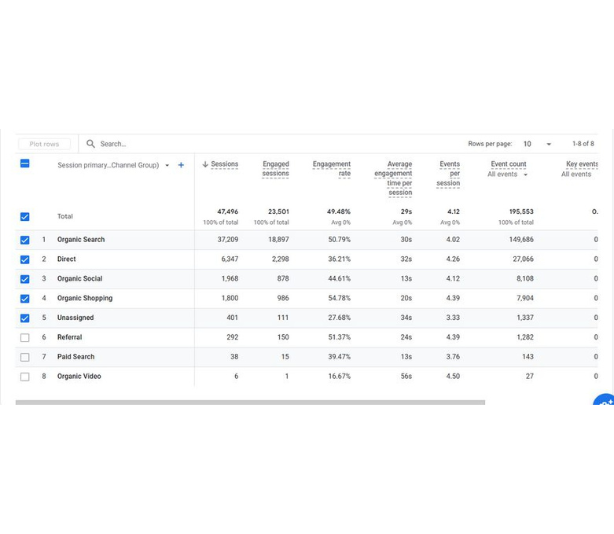614x534 pixels.
Task: Click the search magnifier icon
Action: click(91, 144)
